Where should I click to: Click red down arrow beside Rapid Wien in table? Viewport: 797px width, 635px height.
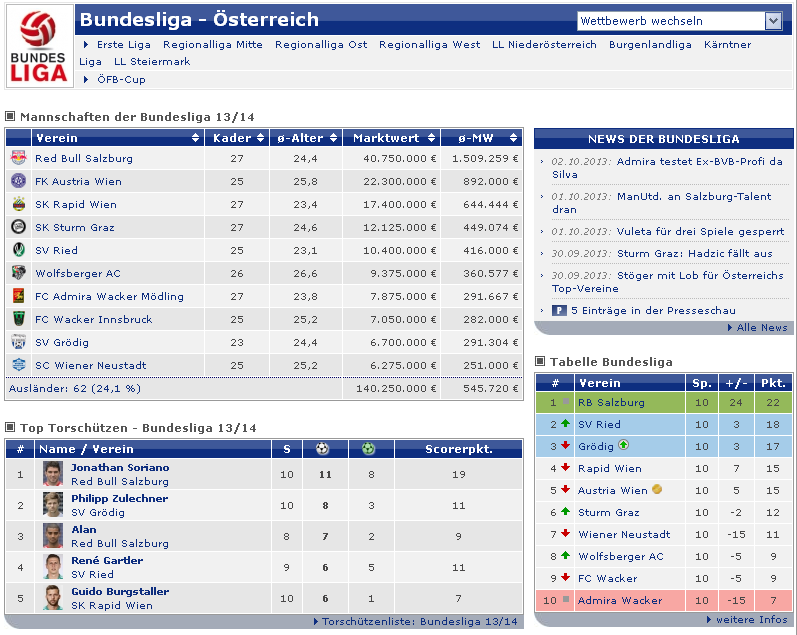pyautogui.click(x=565, y=467)
